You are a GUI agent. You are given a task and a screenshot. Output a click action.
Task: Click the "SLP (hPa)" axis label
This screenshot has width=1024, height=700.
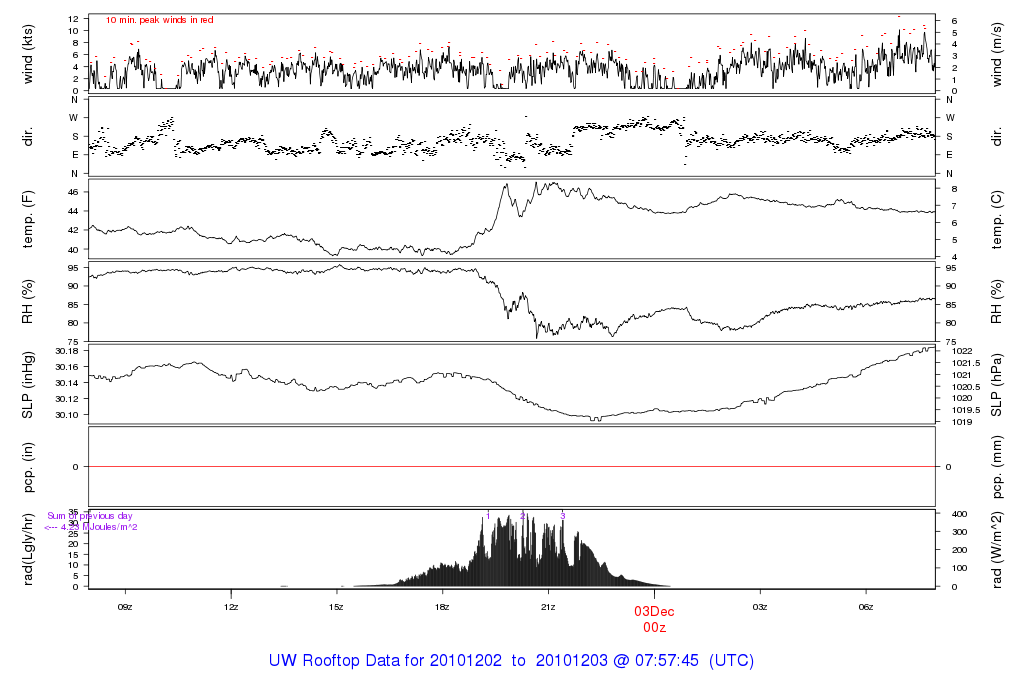tap(997, 385)
